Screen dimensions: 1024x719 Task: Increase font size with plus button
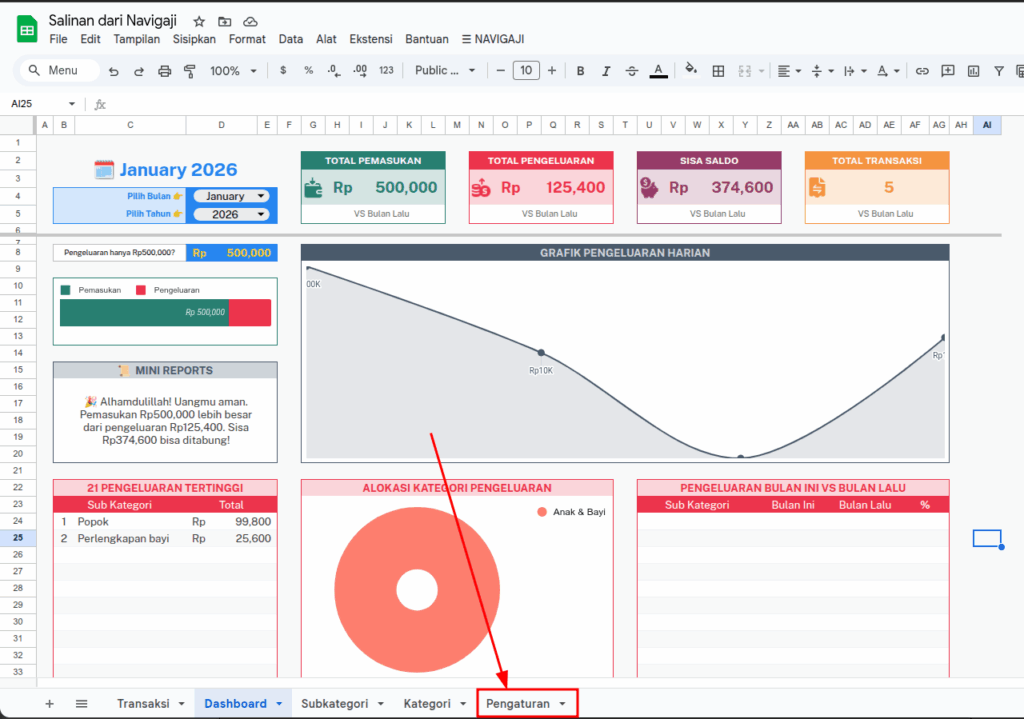(x=551, y=71)
